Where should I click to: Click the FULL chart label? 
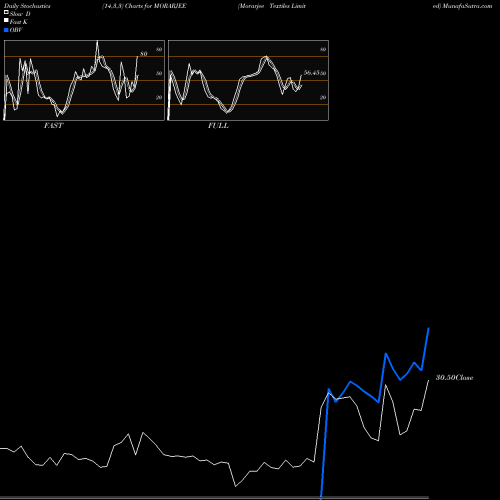tap(218, 126)
